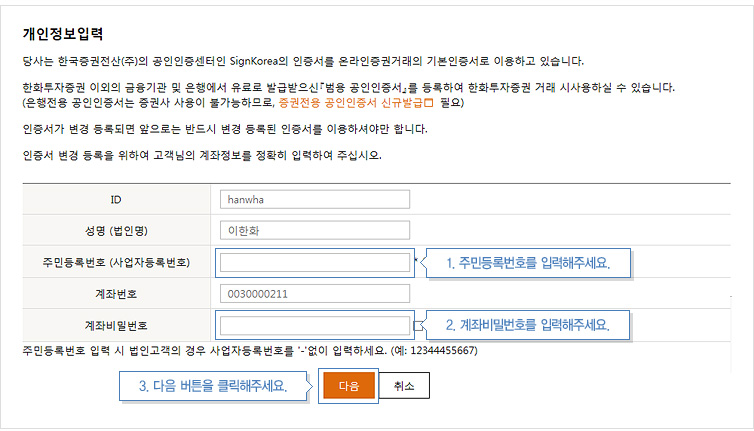Screen dimensions: 754x431
Task: Click the 성명 (법인명) label cell
Action: pyautogui.click(x=116, y=231)
